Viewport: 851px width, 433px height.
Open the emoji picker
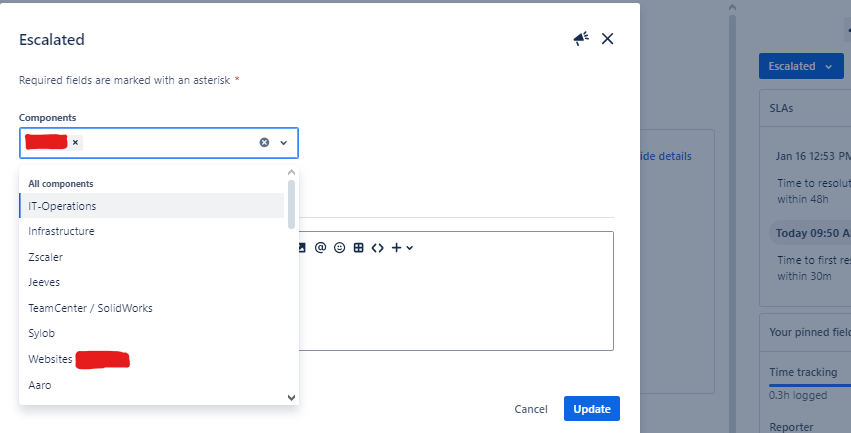coord(339,247)
